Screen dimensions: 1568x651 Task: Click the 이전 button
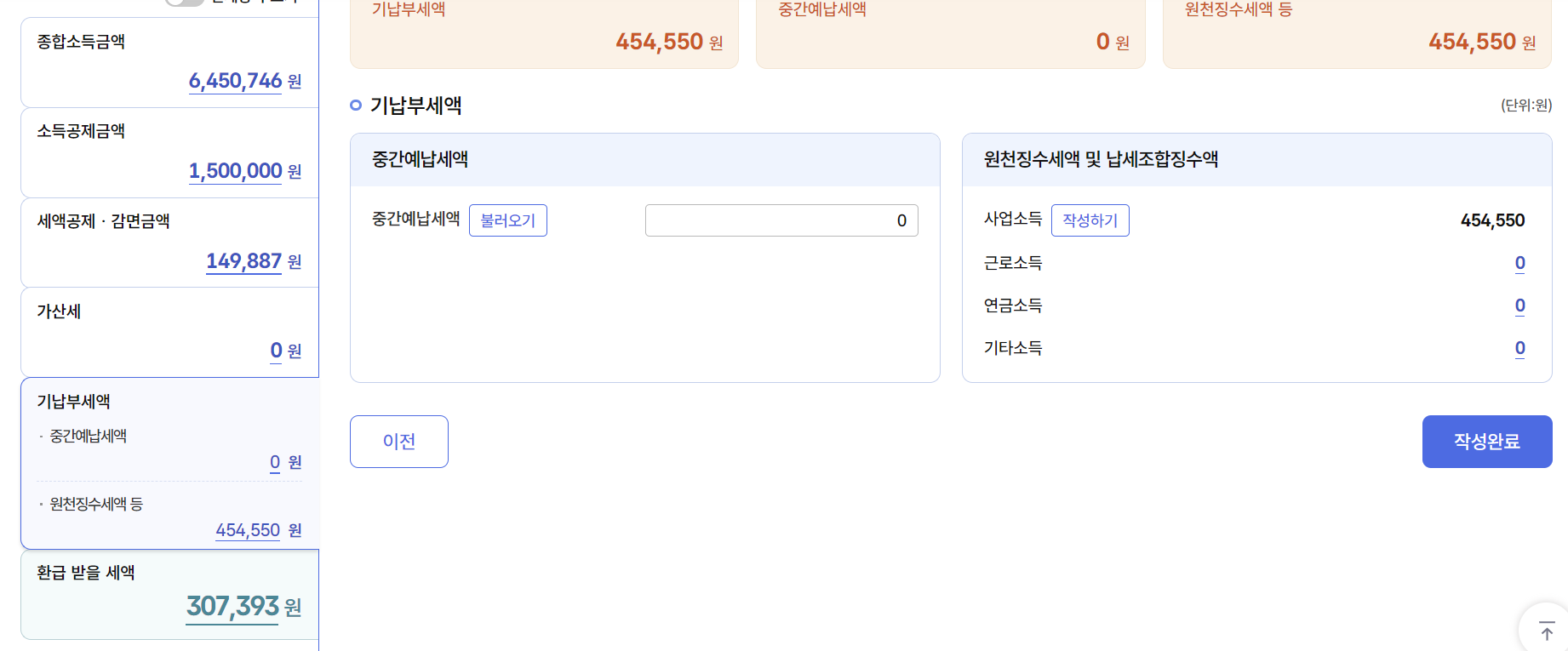click(x=399, y=442)
